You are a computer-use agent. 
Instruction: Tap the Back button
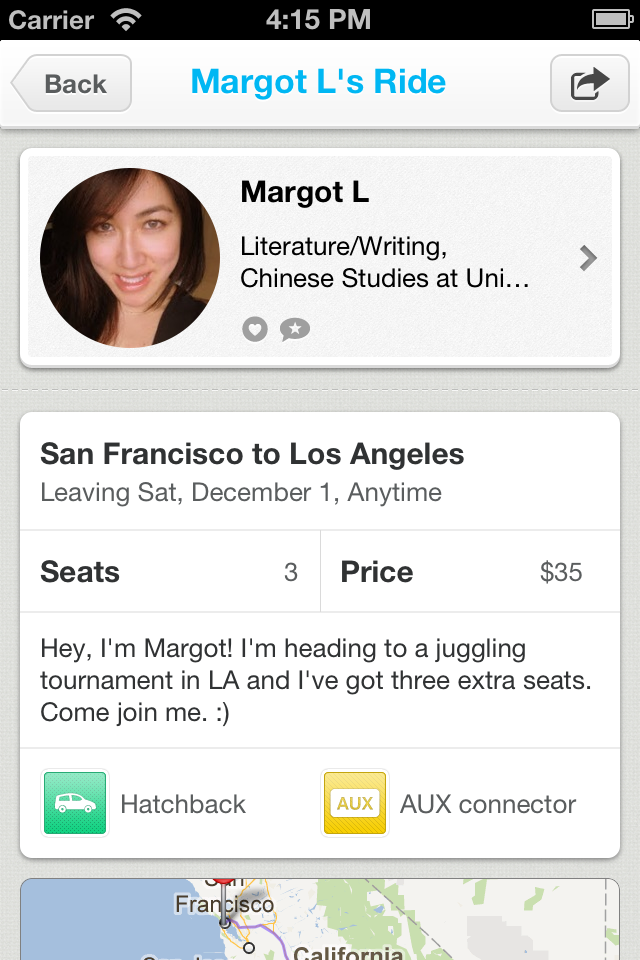point(72,83)
